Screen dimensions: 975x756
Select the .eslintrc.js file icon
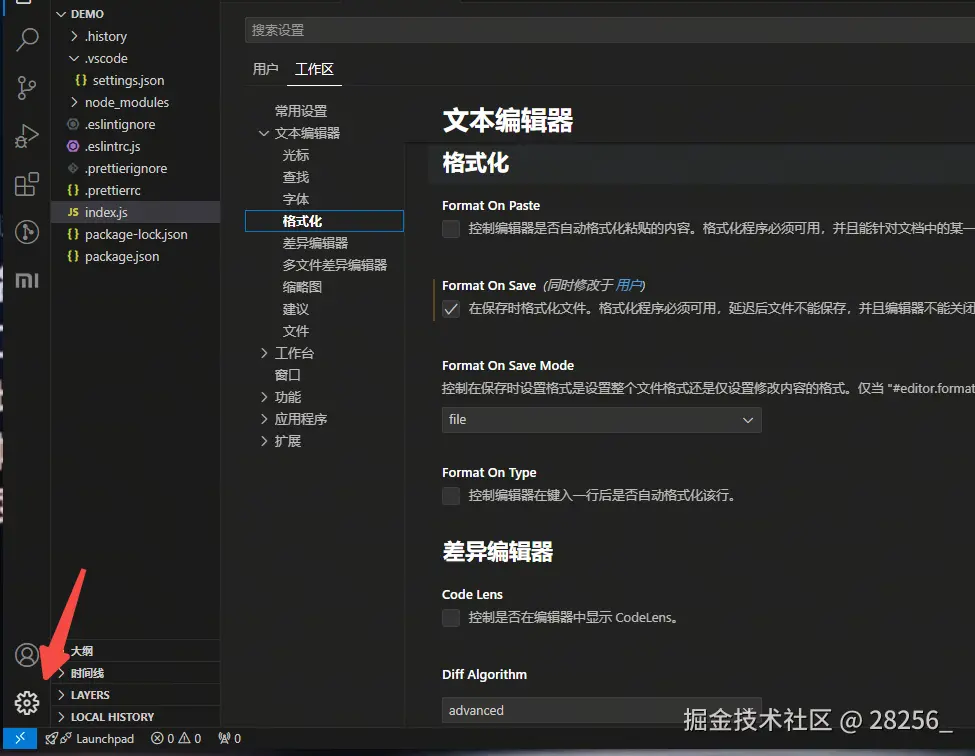(x=73, y=146)
